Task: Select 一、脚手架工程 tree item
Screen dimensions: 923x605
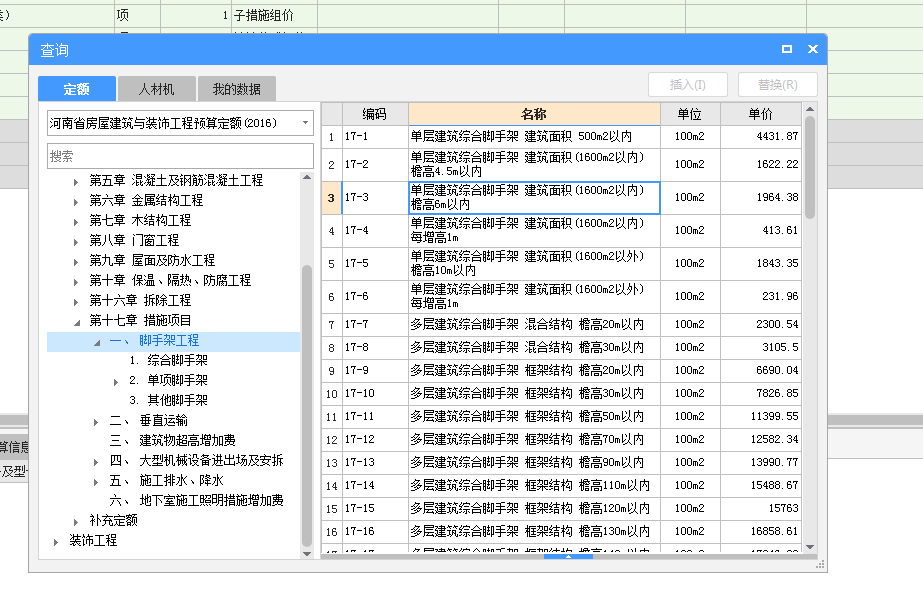Action: click(154, 340)
